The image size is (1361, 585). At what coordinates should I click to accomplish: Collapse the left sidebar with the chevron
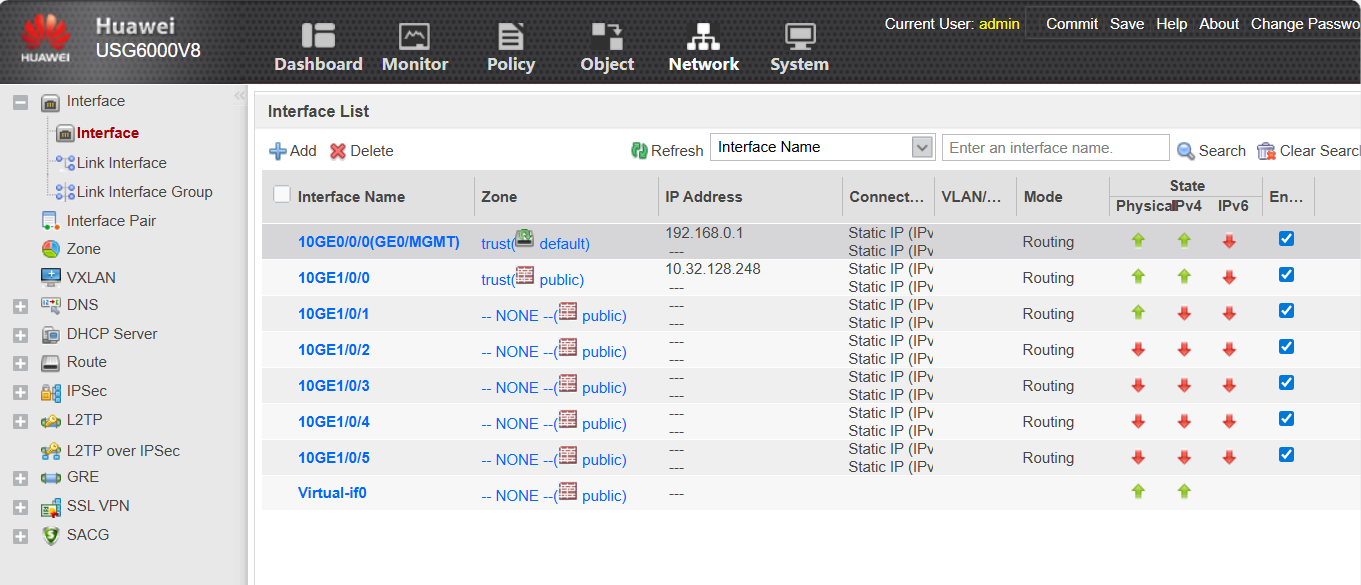coord(239,96)
